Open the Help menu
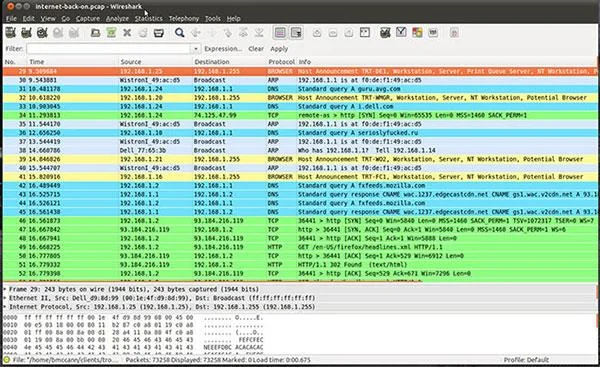Screen dimensions: 600x367 233,18
